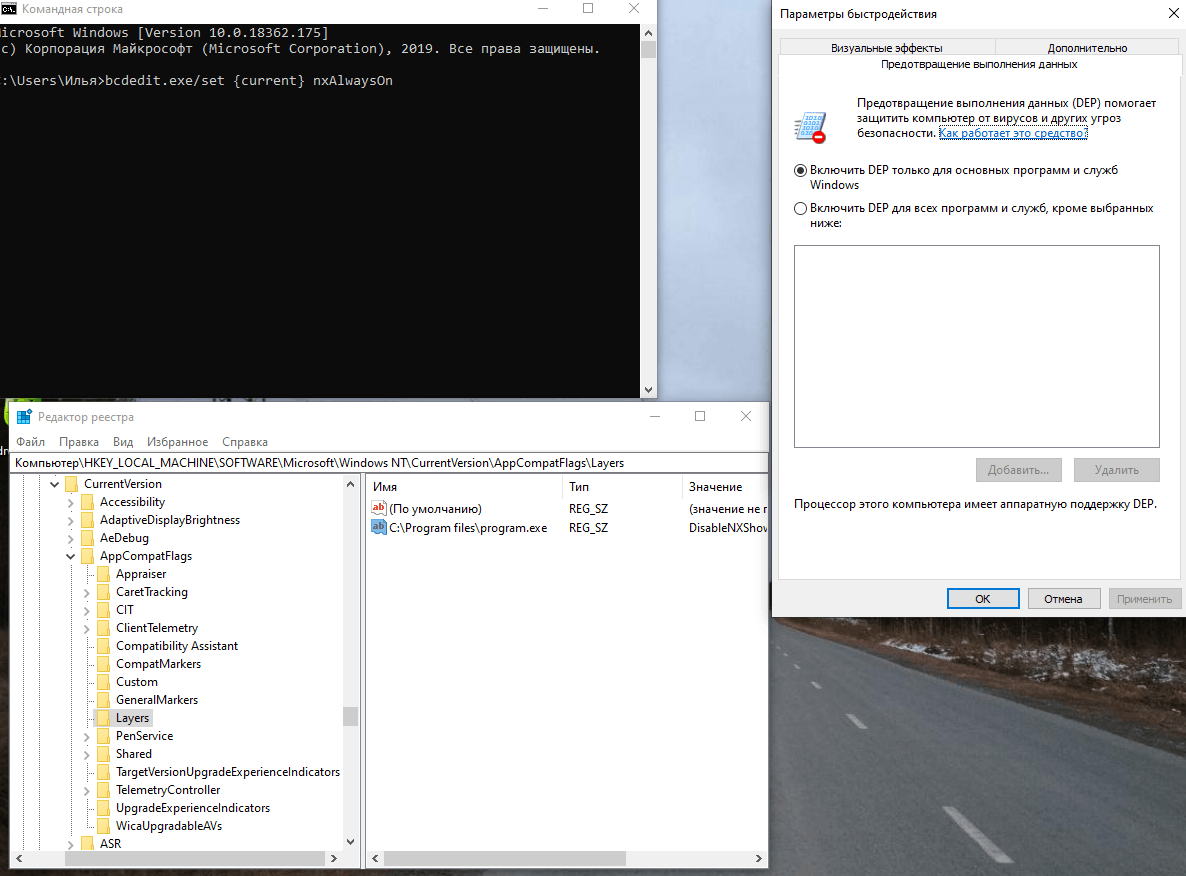The width and height of the screenshot is (1186, 876).
Task: Enable DEP for all programs except selected
Action: click(800, 209)
